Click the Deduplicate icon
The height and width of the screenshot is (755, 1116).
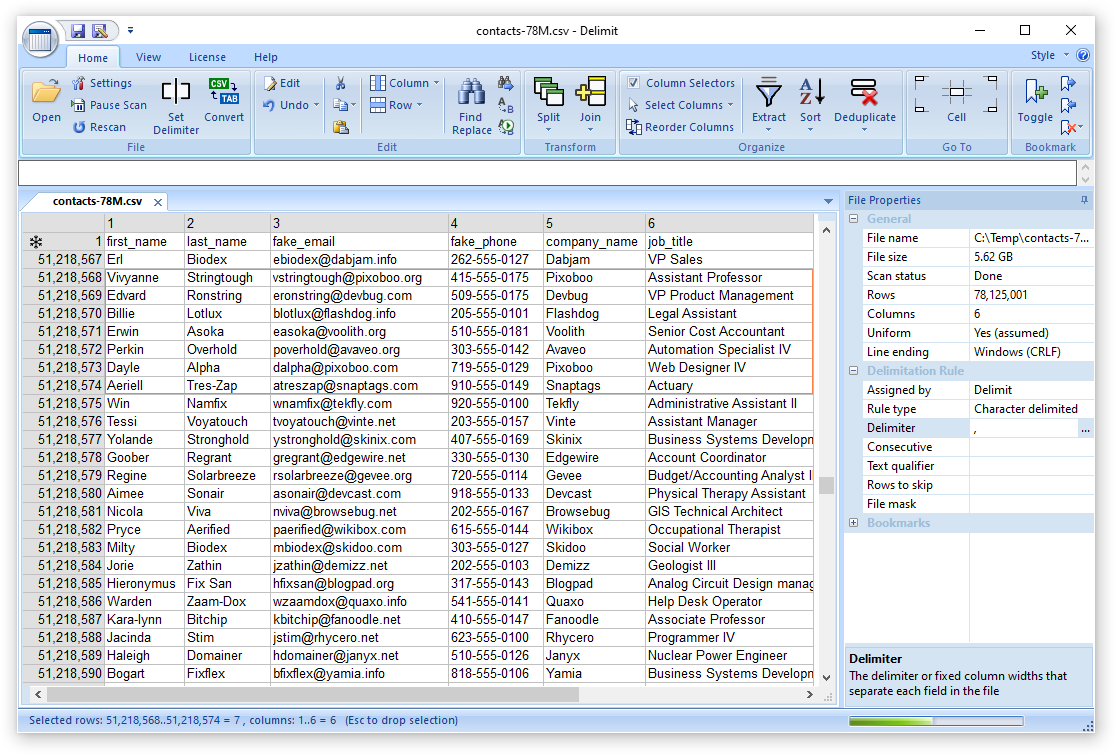(x=864, y=93)
